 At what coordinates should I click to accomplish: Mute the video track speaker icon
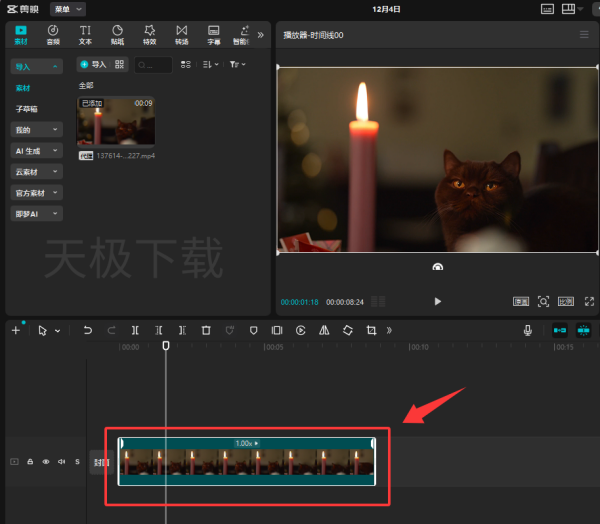coord(61,462)
